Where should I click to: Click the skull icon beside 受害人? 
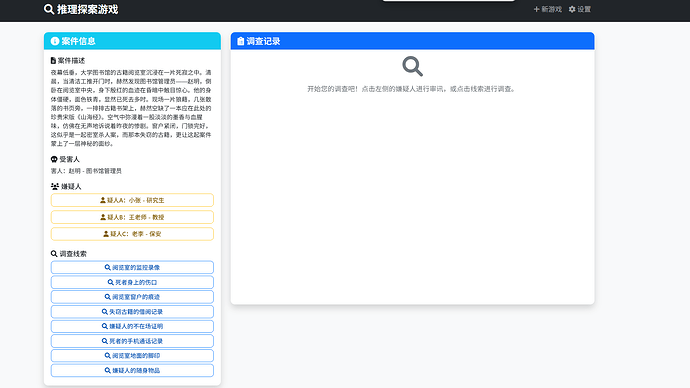click(x=54, y=159)
